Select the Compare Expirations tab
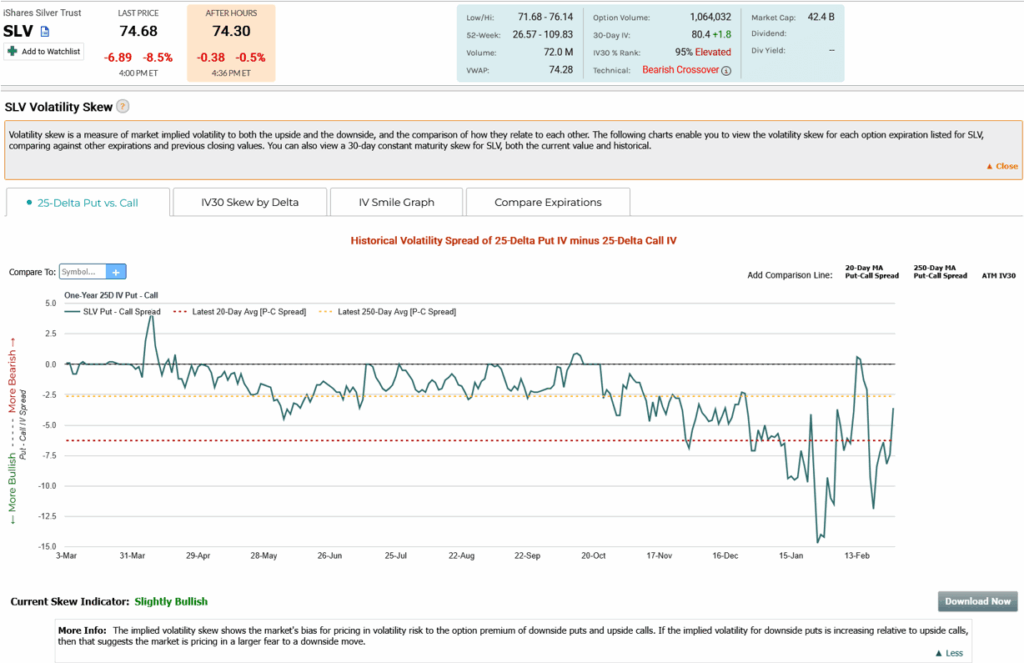The image size is (1024, 663). 548,202
